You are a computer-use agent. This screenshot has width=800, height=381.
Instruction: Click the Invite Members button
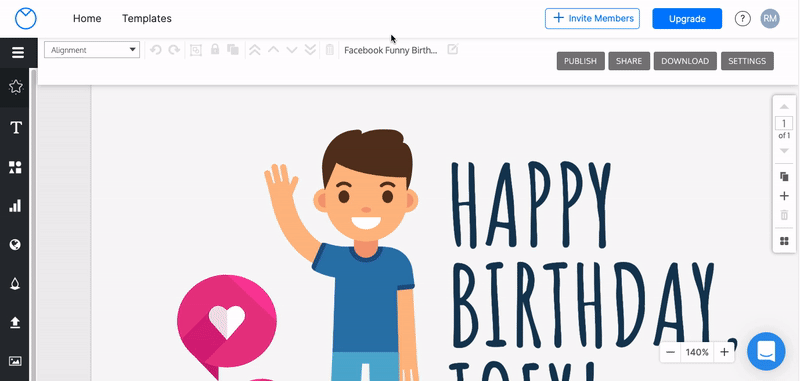tap(592, 18)
